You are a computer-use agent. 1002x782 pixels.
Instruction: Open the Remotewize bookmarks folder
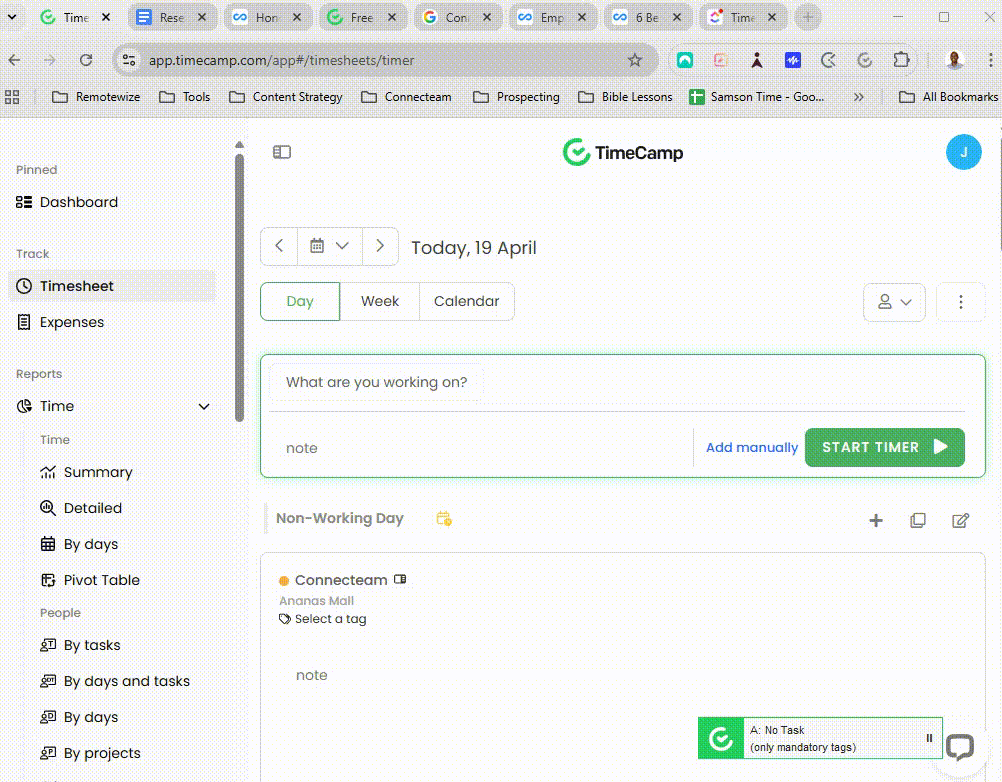96,96
